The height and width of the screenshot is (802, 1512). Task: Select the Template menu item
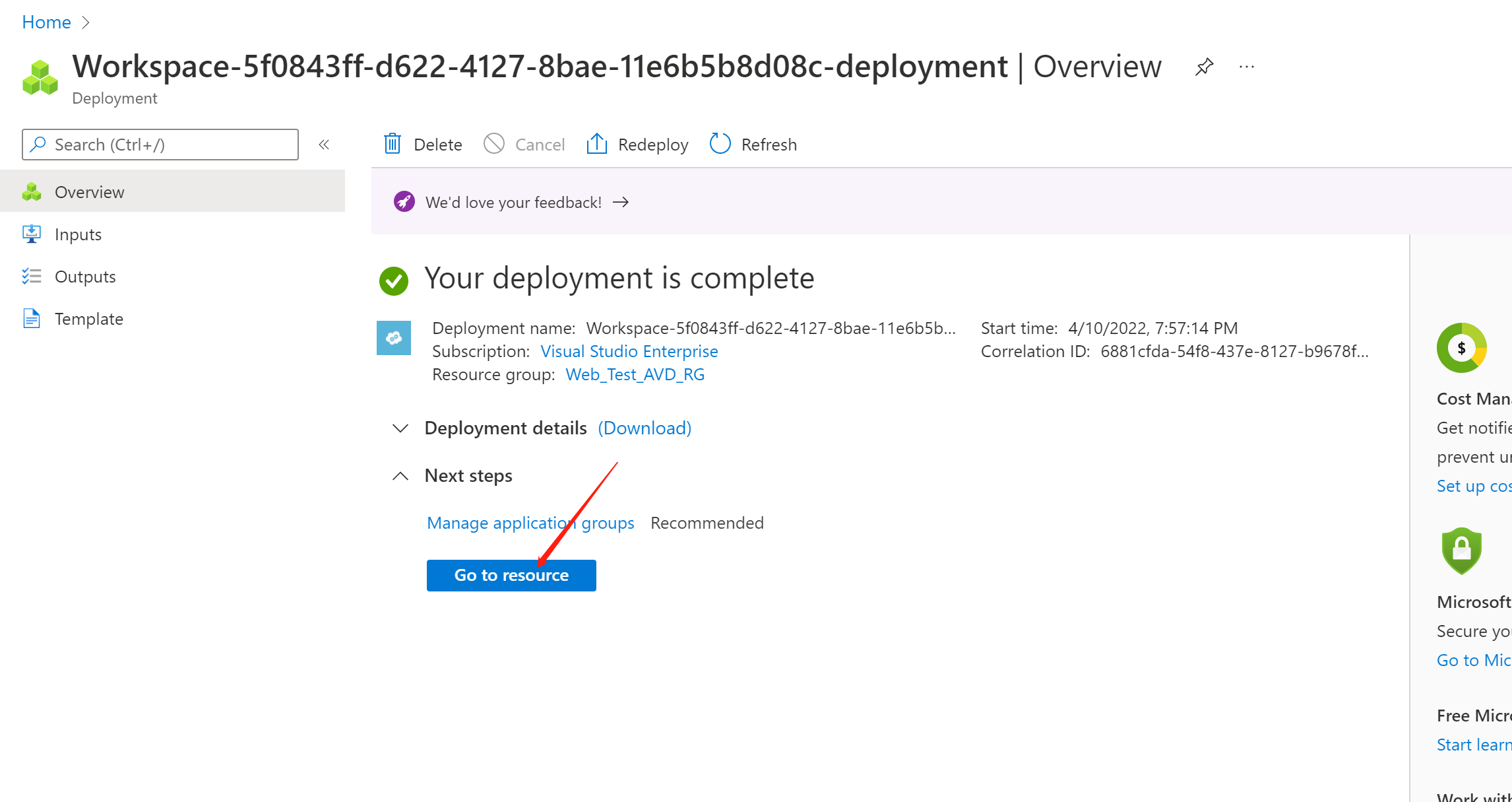pyautogui.click(x=89, y=318)
